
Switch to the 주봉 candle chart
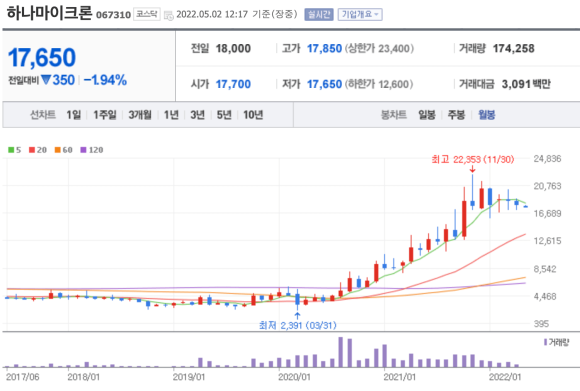(456, 115)
